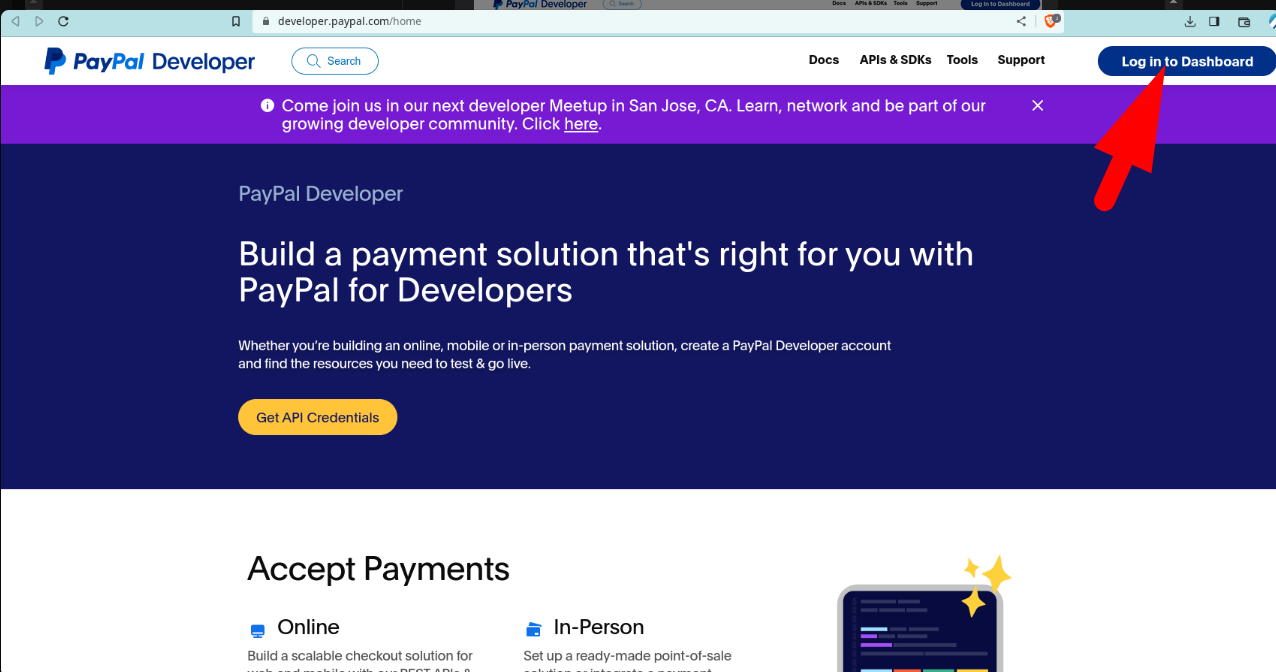Click the Online payments icon

(x=258, y=629)
